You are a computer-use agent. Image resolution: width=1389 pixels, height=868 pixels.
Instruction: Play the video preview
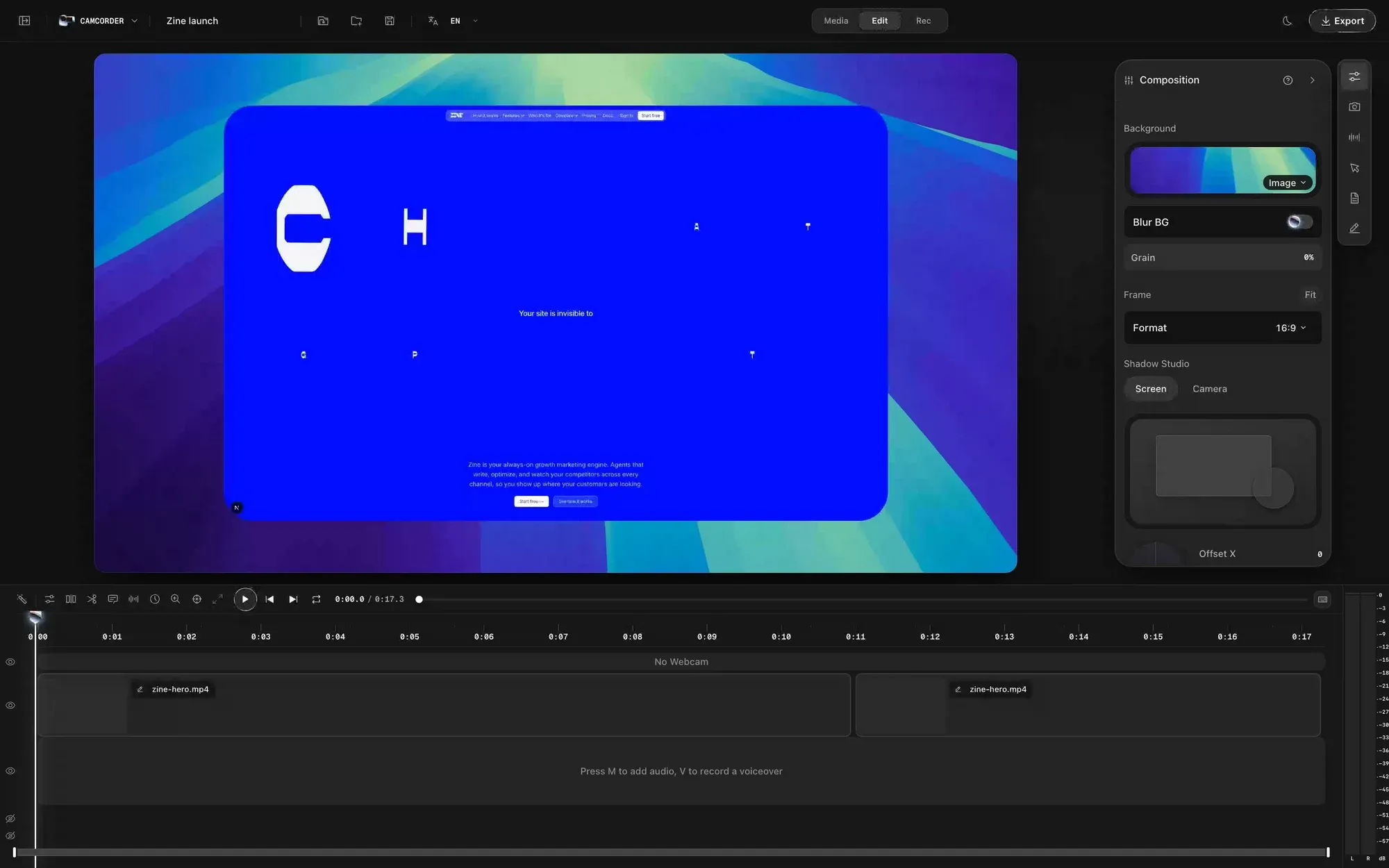(x=245, y=599)
